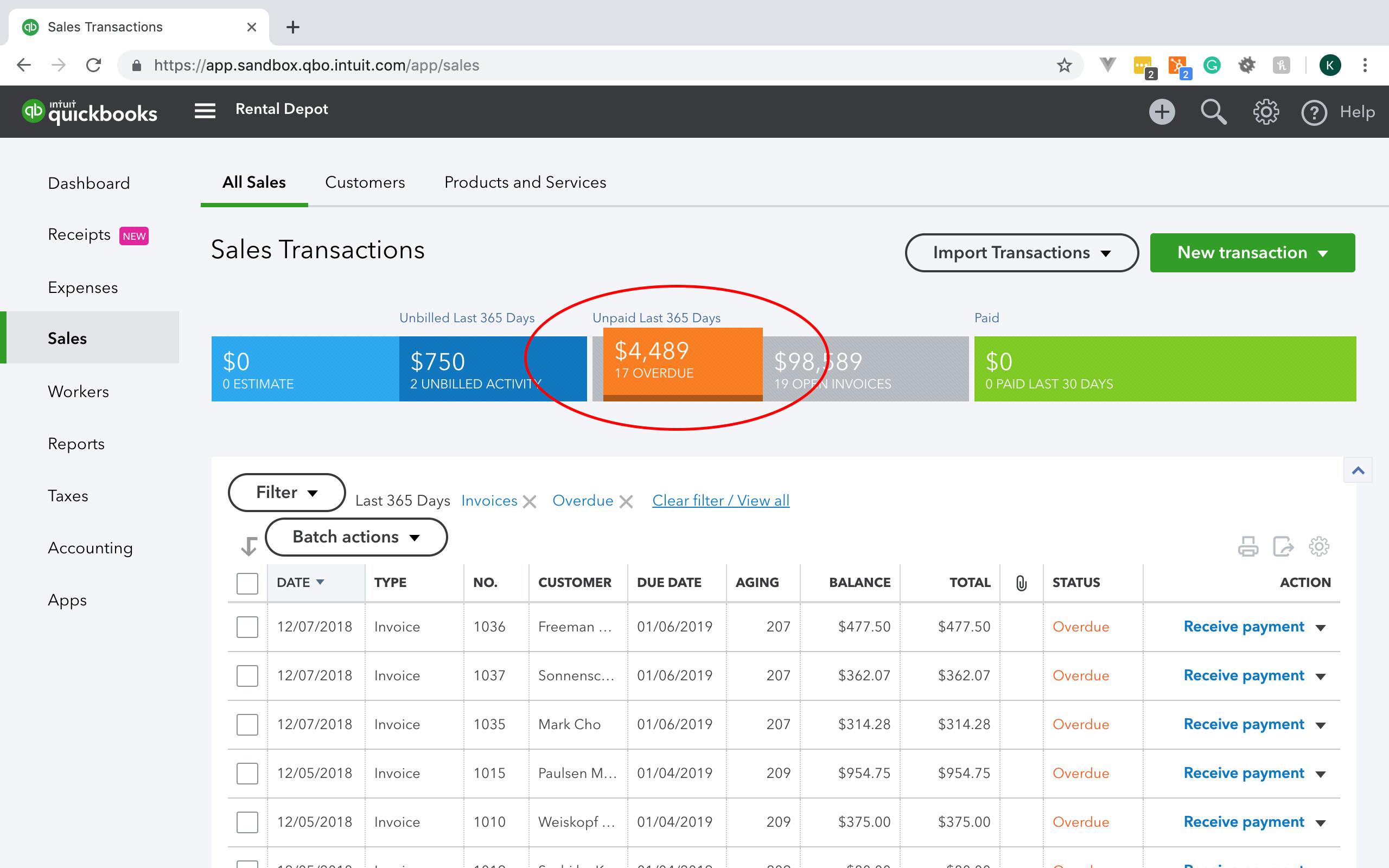Tick the checkbox for invoice 1036
The width and height of the screenshot is (1389, 868).
tap(247, 627)
